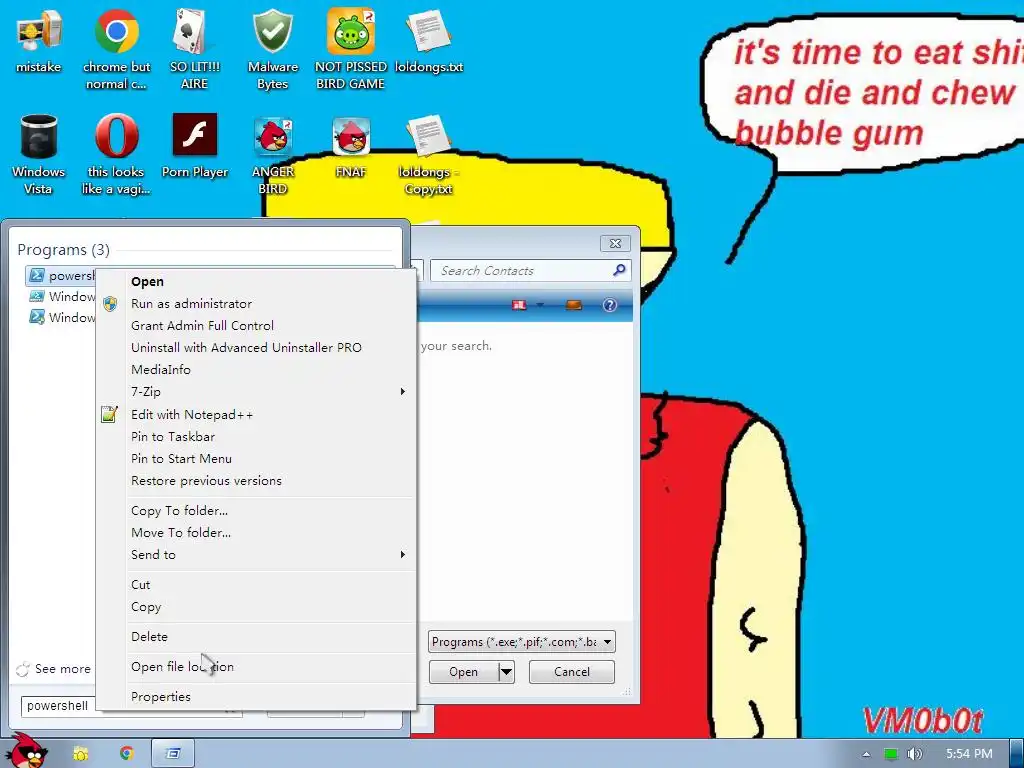Select the 'SO LIT!!! AIRE' solitaire icon
This screenshot has height=768, width=1024.
click(195, 50)
